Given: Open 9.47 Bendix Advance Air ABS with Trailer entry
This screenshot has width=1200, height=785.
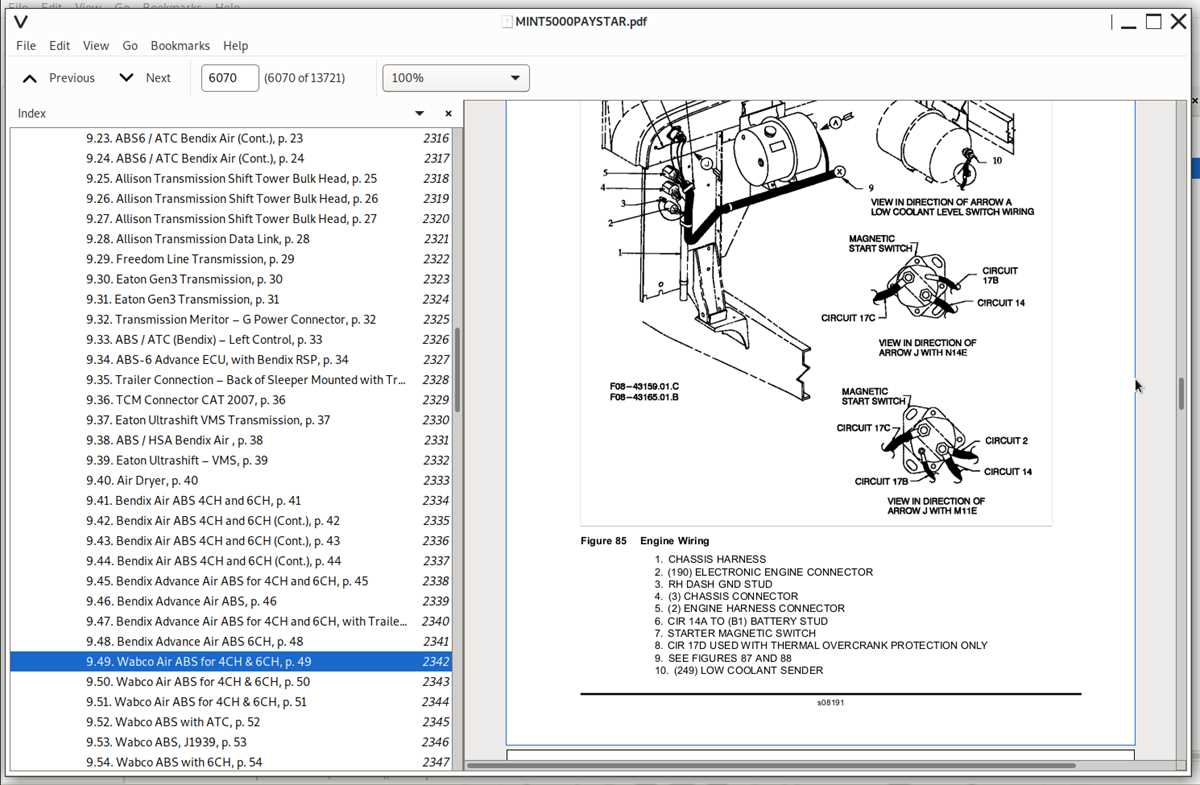Looking at the screenshot, I should click(231, 621).
